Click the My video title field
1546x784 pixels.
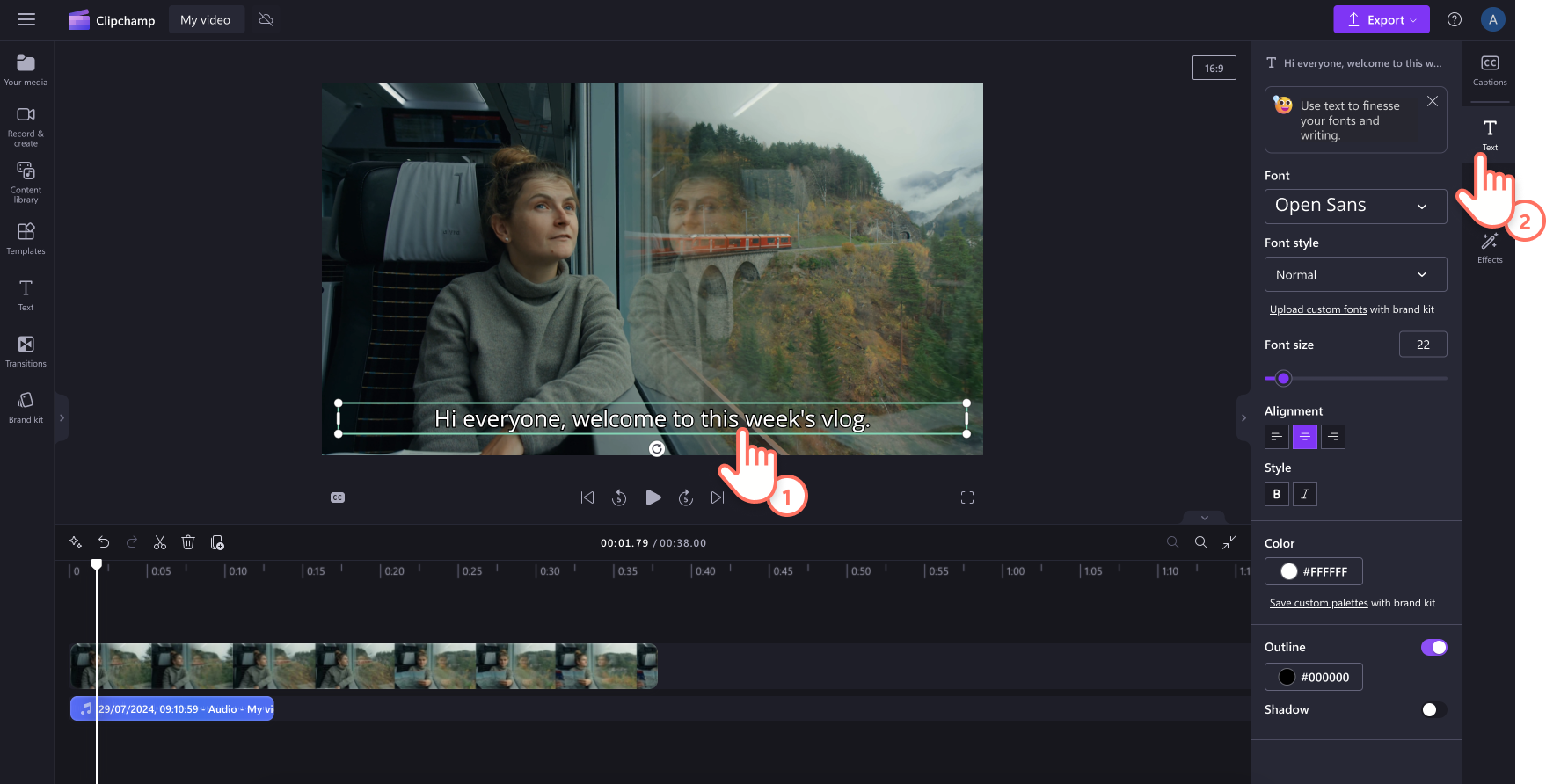click(206, 19)
